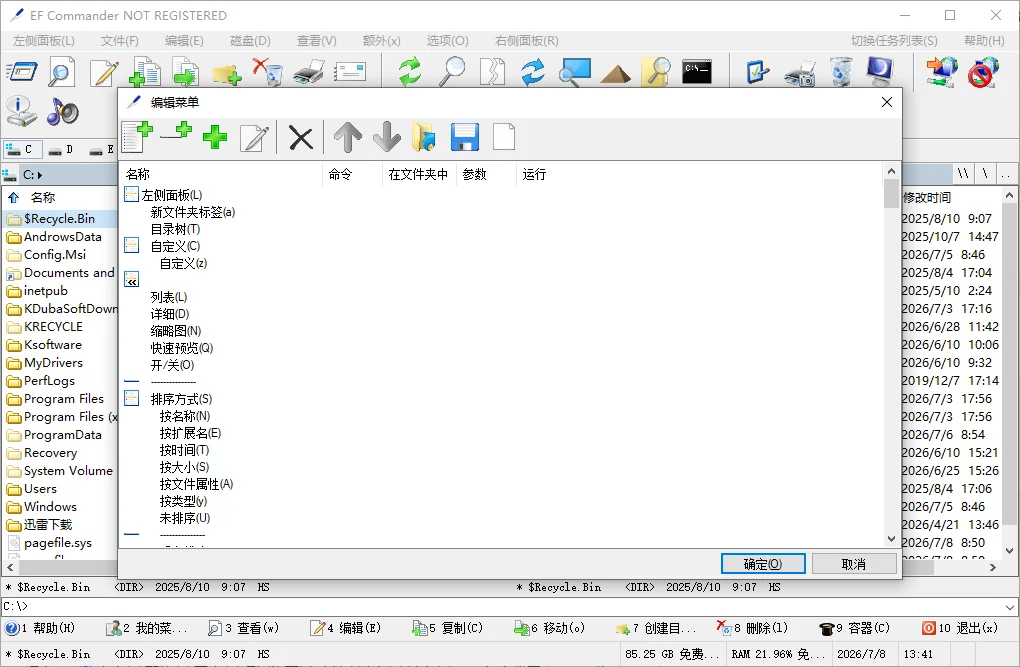The height and width of the screenshot is (667, 1020).
Task: Move the entry up with the up arrow
Action: (x=348, y=137)
